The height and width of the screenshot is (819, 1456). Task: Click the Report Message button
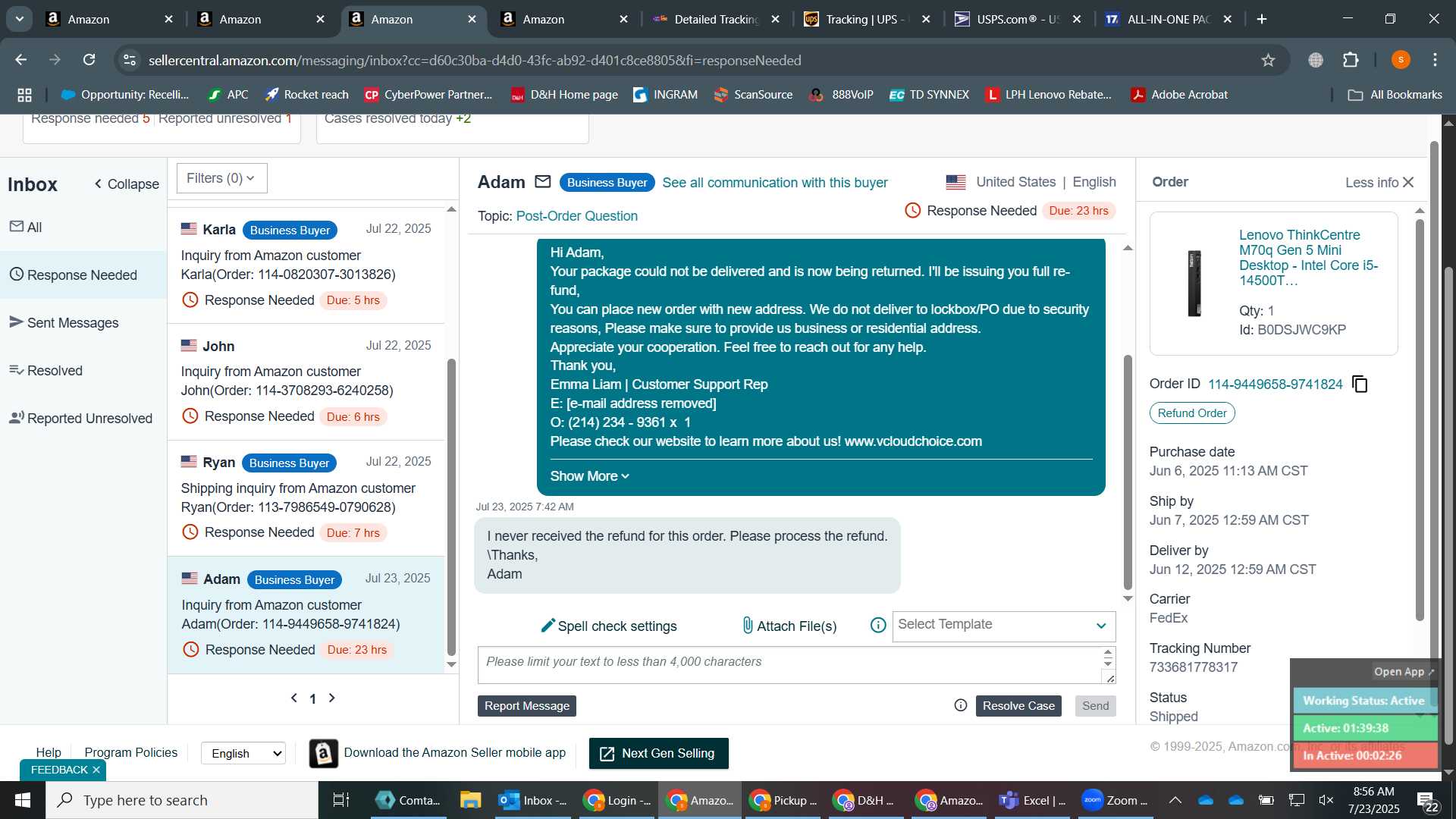[527, 706]
